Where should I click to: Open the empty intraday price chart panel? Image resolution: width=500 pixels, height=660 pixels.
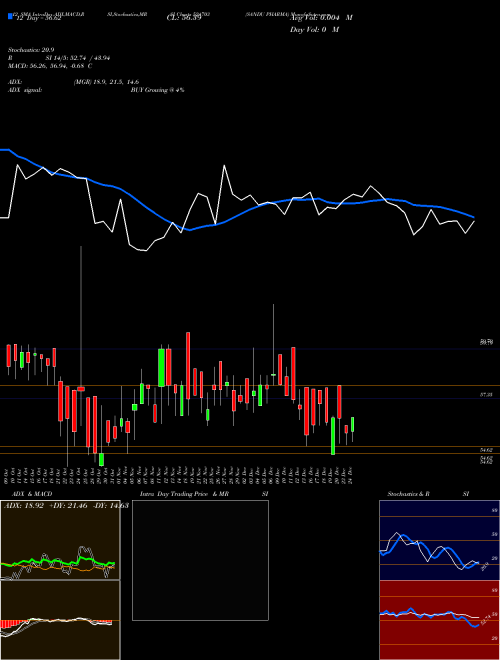(200, 560)
